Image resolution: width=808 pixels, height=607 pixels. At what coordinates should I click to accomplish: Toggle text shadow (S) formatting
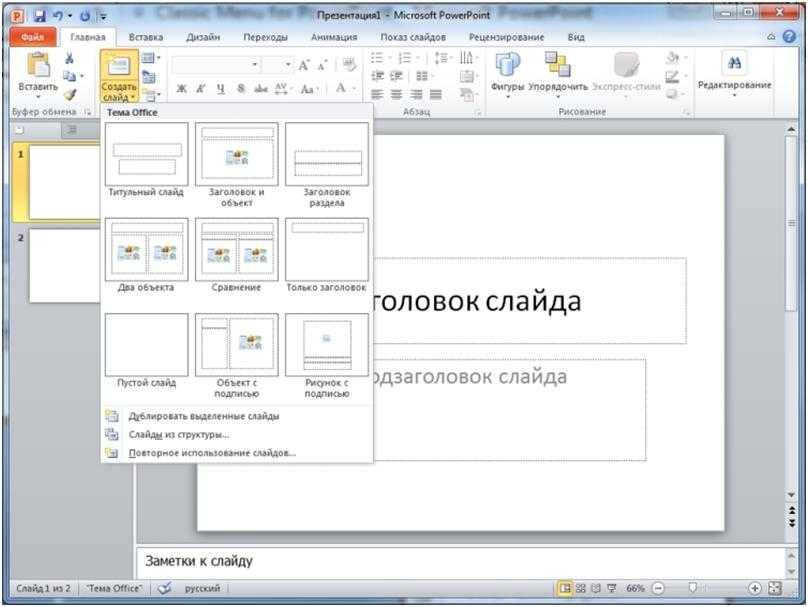tap(241, 89)
